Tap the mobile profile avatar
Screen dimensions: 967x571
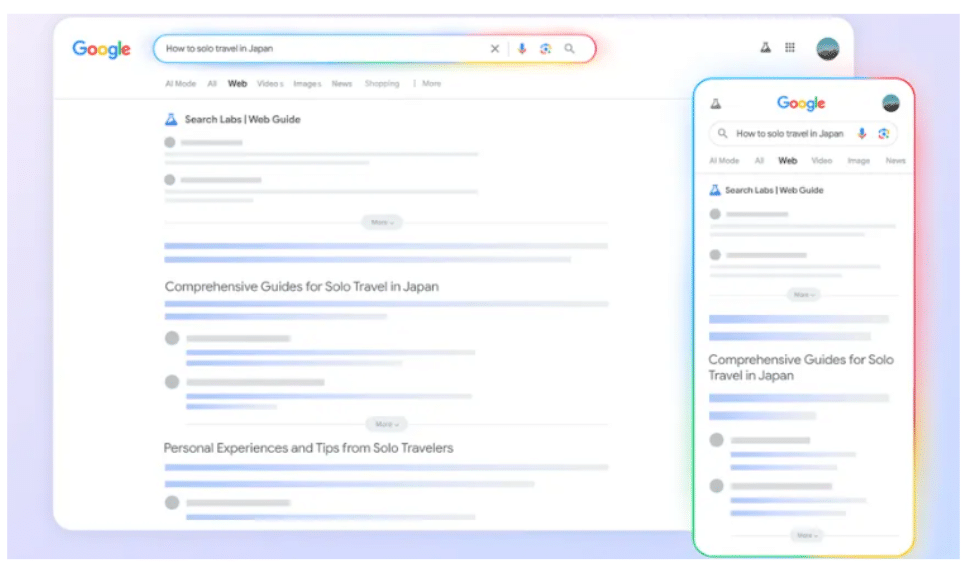tap(891, 103)
